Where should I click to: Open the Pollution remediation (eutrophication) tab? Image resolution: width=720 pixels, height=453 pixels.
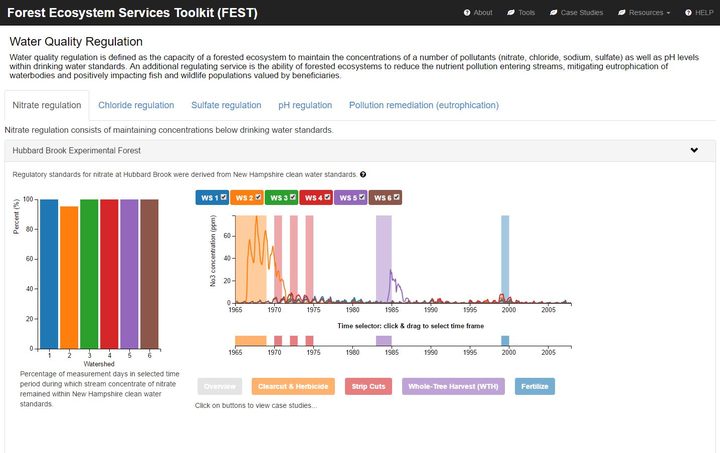coord(423,105)
